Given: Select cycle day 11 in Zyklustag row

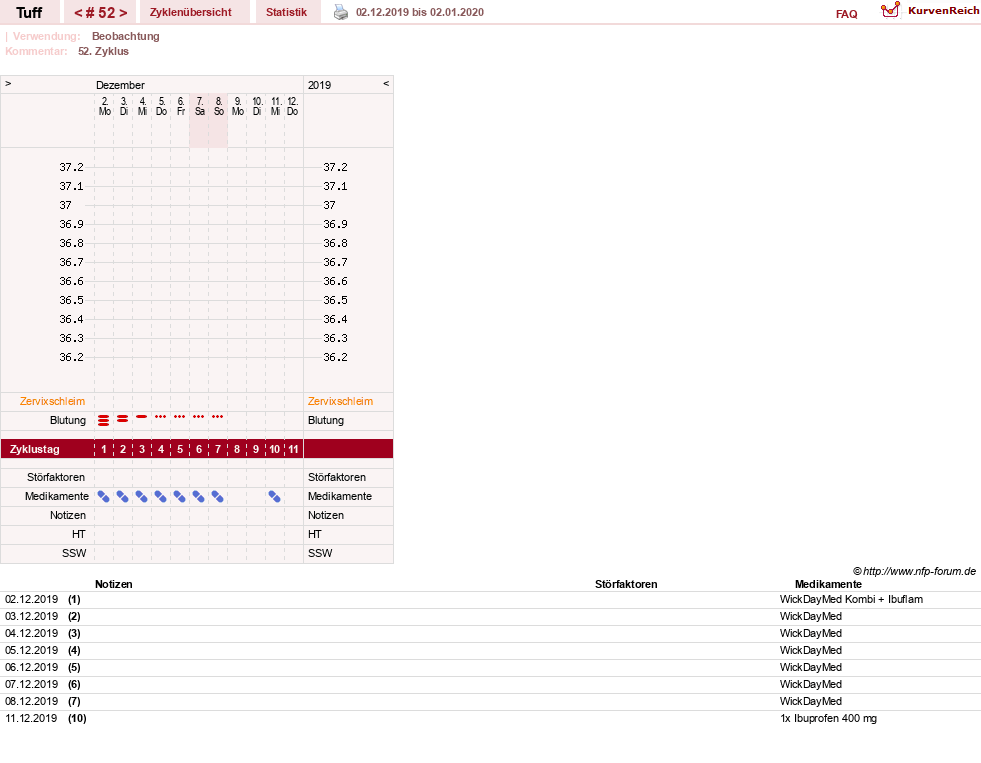Looking at the screenshot, I should tap(293, 449).
